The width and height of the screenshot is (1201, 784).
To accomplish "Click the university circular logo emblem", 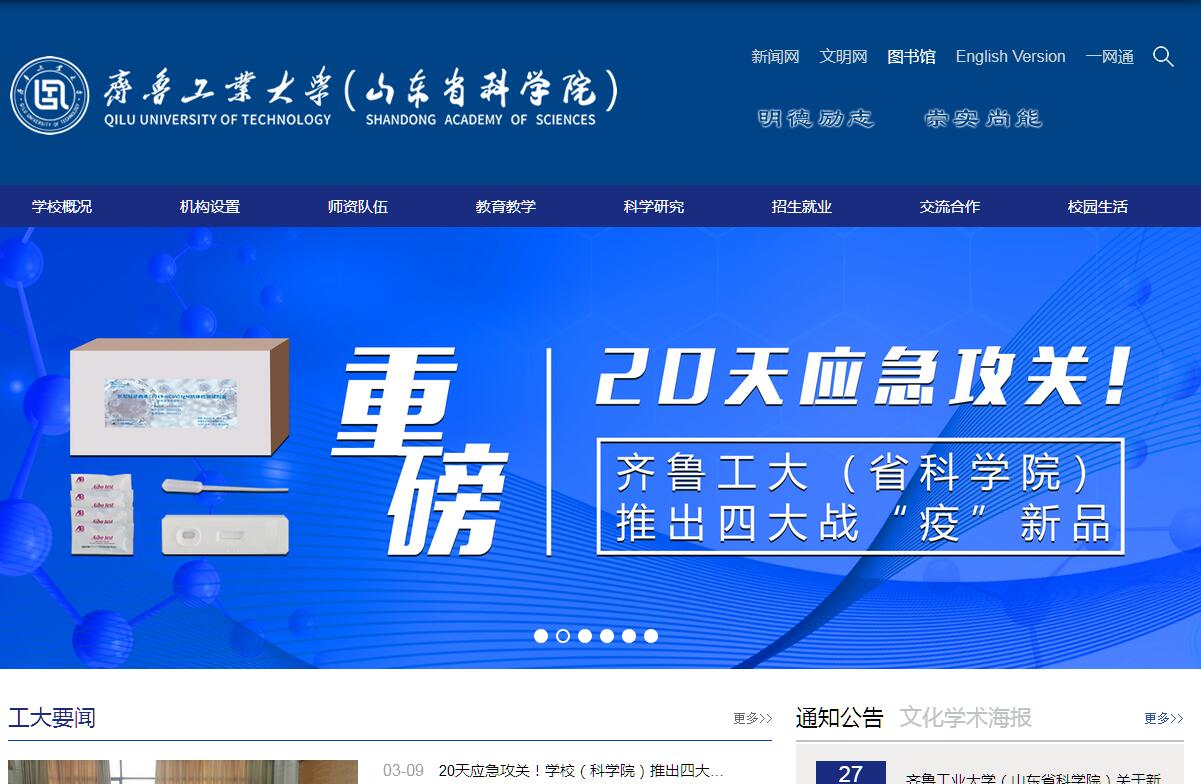I will [50, 96].
